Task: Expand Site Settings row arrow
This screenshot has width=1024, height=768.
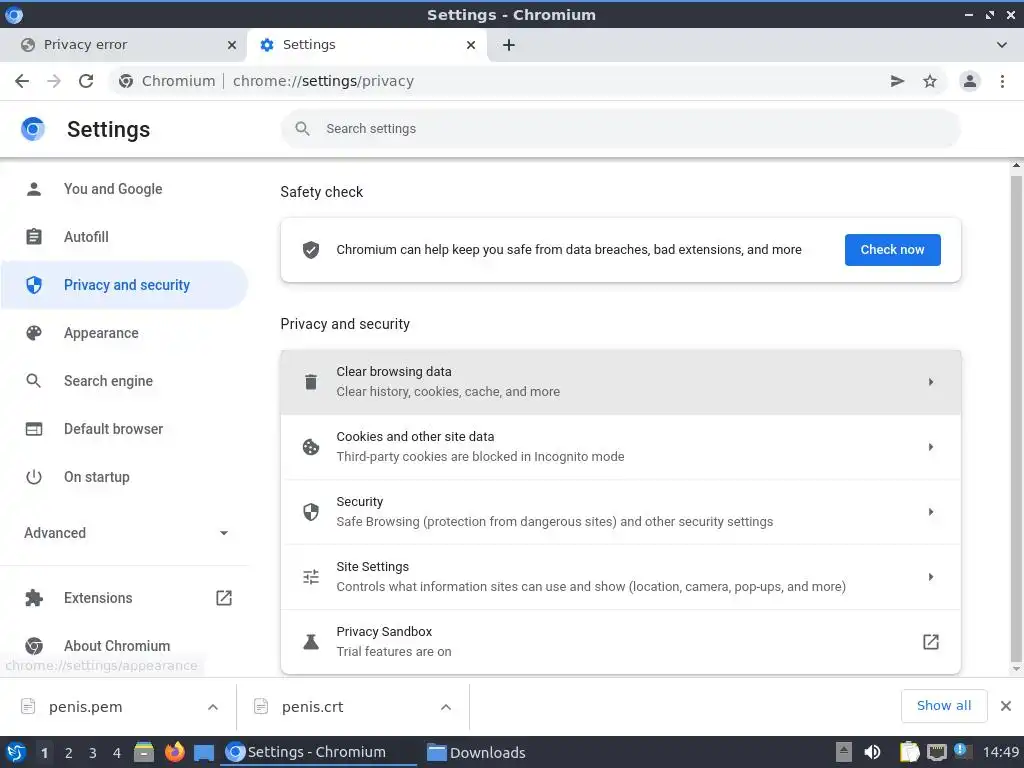Action: click(x=931, y=577)
